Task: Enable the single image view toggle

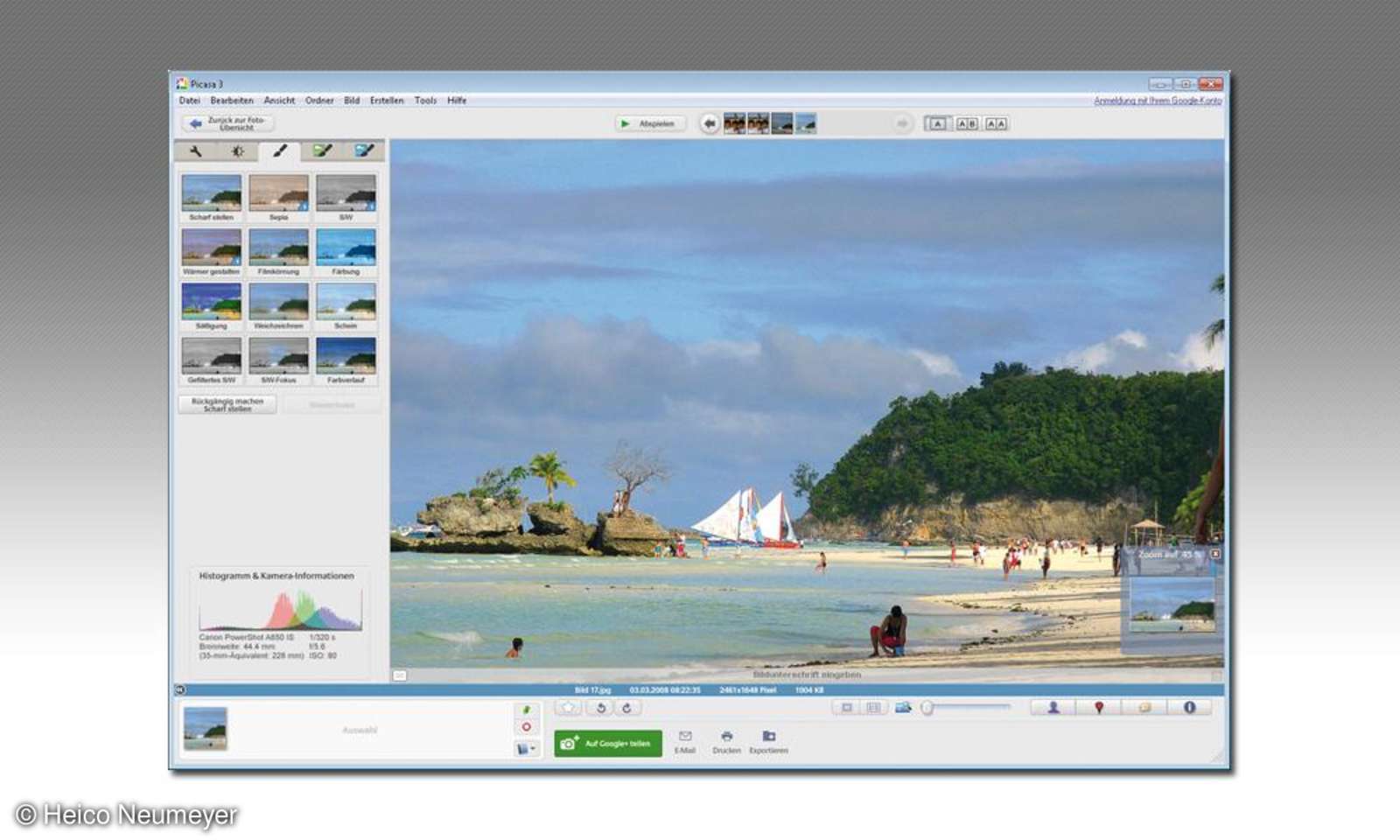Action: click(848, 709)
